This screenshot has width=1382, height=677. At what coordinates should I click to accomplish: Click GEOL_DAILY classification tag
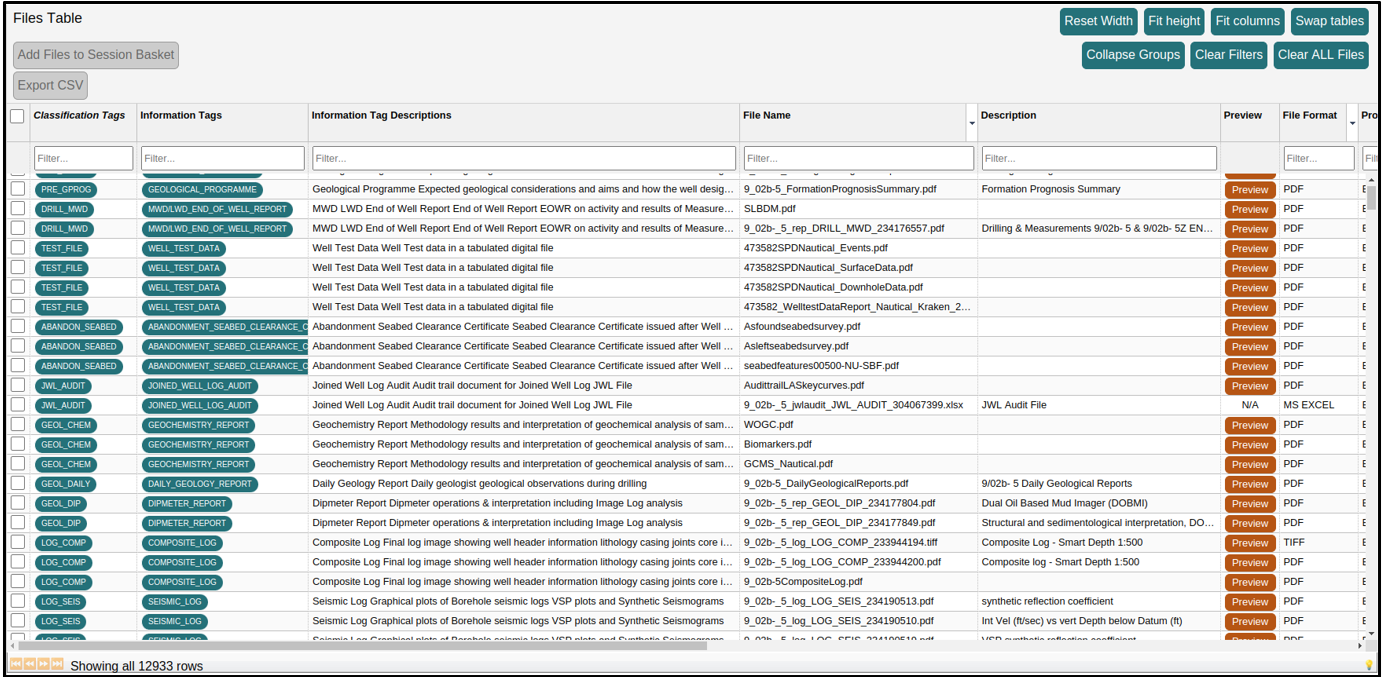pos(65,483)
